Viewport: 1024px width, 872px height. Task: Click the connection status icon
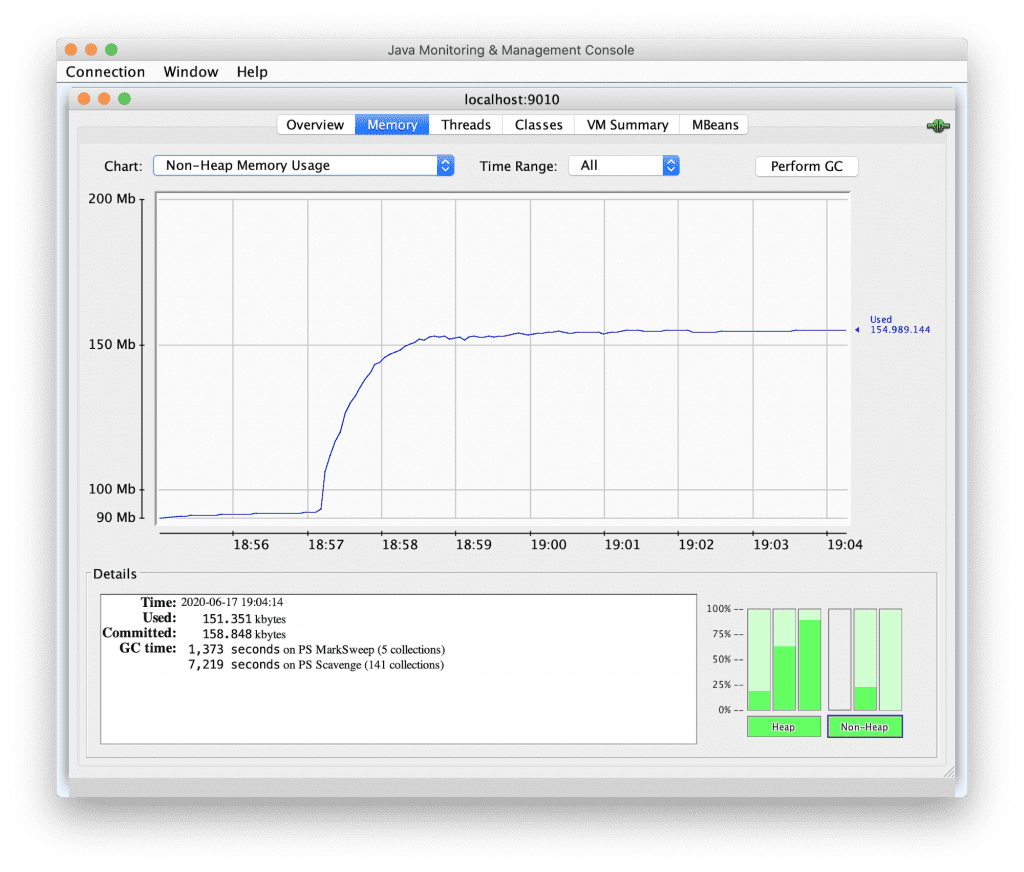tap(938, 126)
